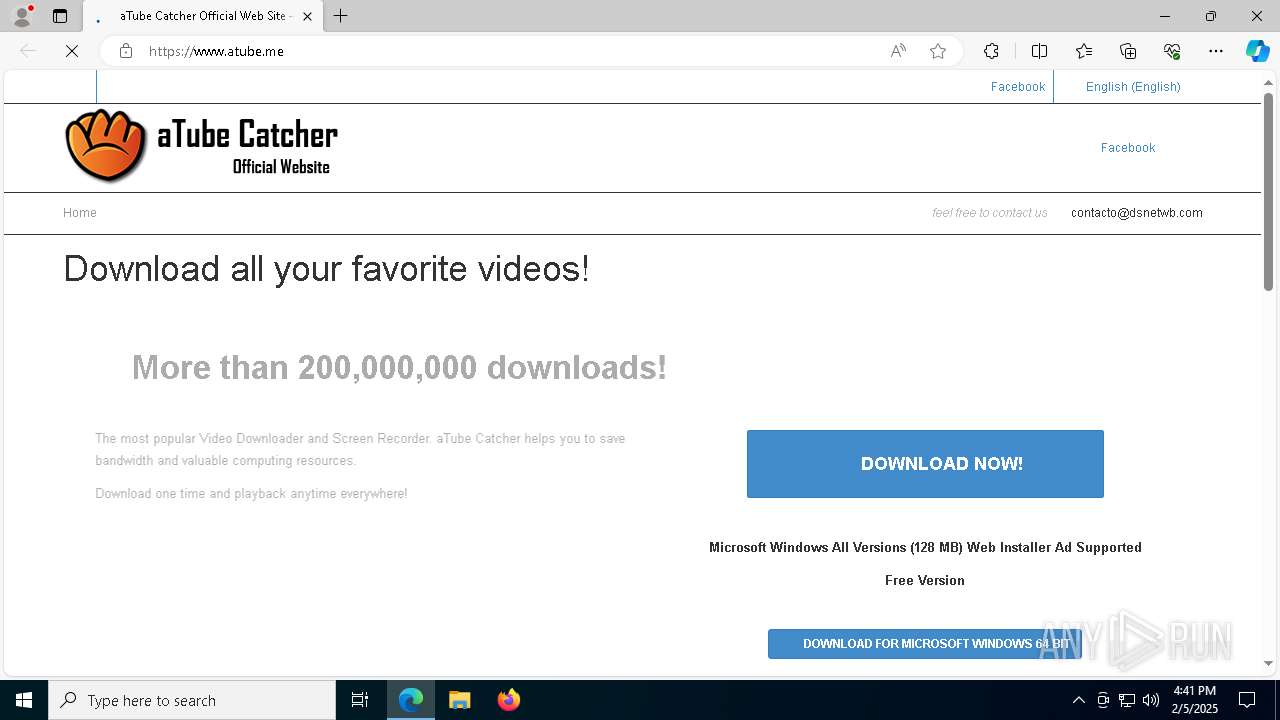Select 'Download all your favorite videos!' heading
Image resolution: width=1280 pixels, height=720 pixels.
(326, 269)
